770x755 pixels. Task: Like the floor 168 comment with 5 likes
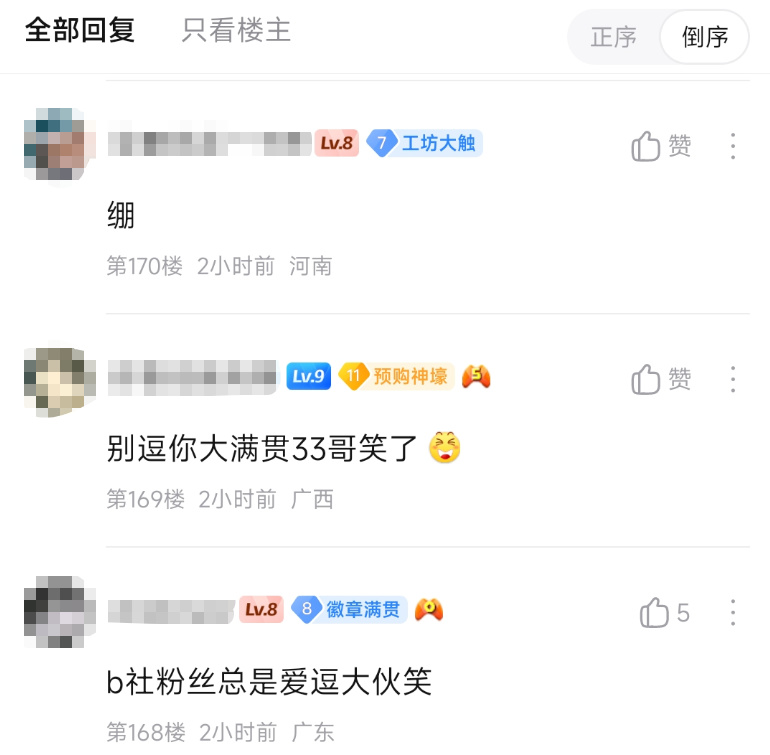[664, 612]
